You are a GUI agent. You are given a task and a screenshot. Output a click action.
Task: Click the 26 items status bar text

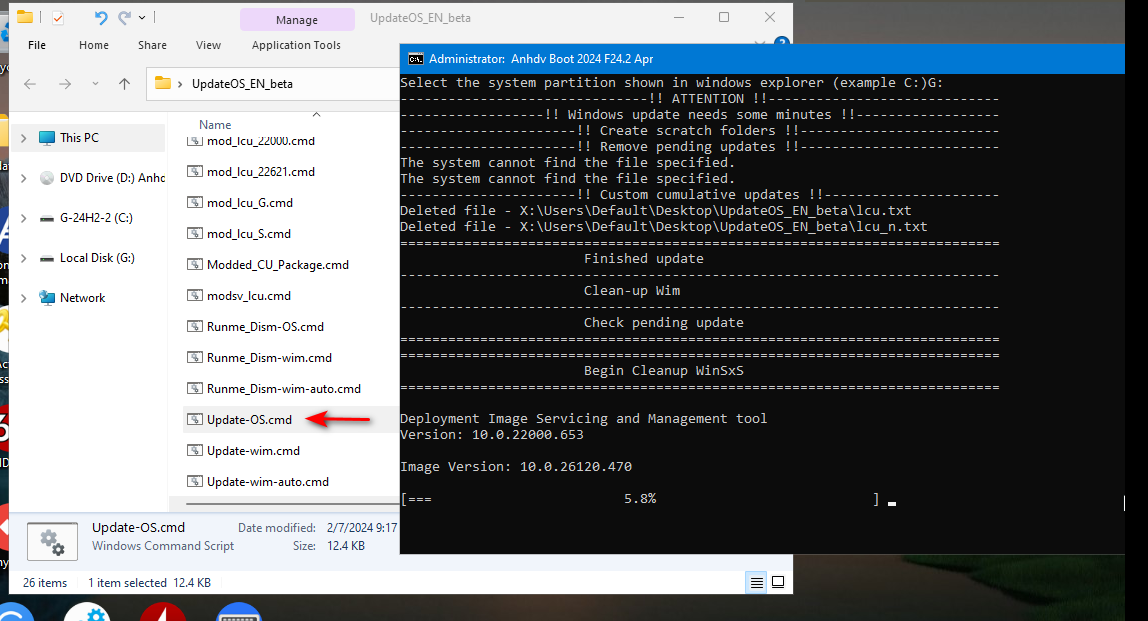coord(45,583)
